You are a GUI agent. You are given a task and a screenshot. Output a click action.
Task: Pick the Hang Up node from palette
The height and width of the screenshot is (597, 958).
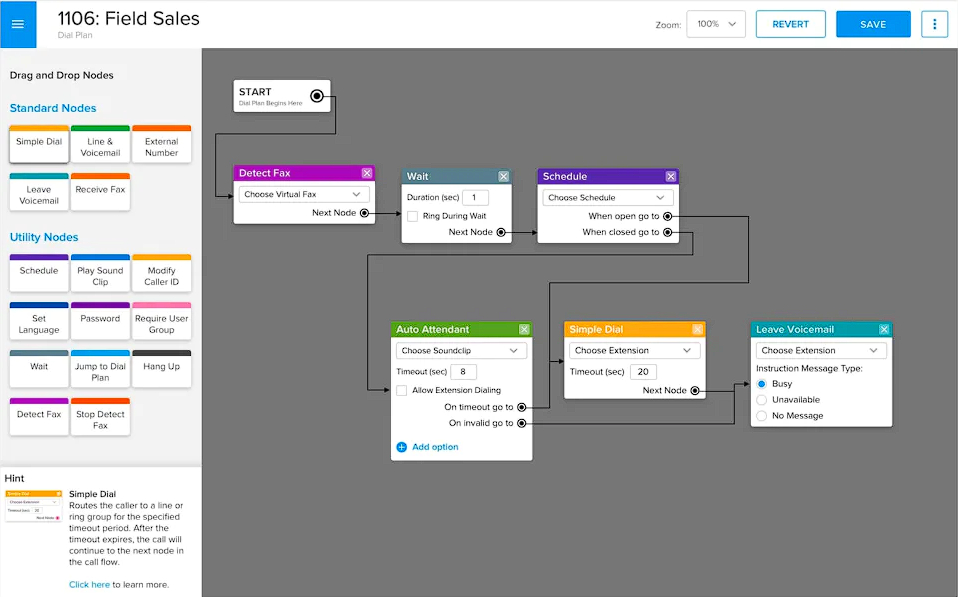tap(161, 367)
